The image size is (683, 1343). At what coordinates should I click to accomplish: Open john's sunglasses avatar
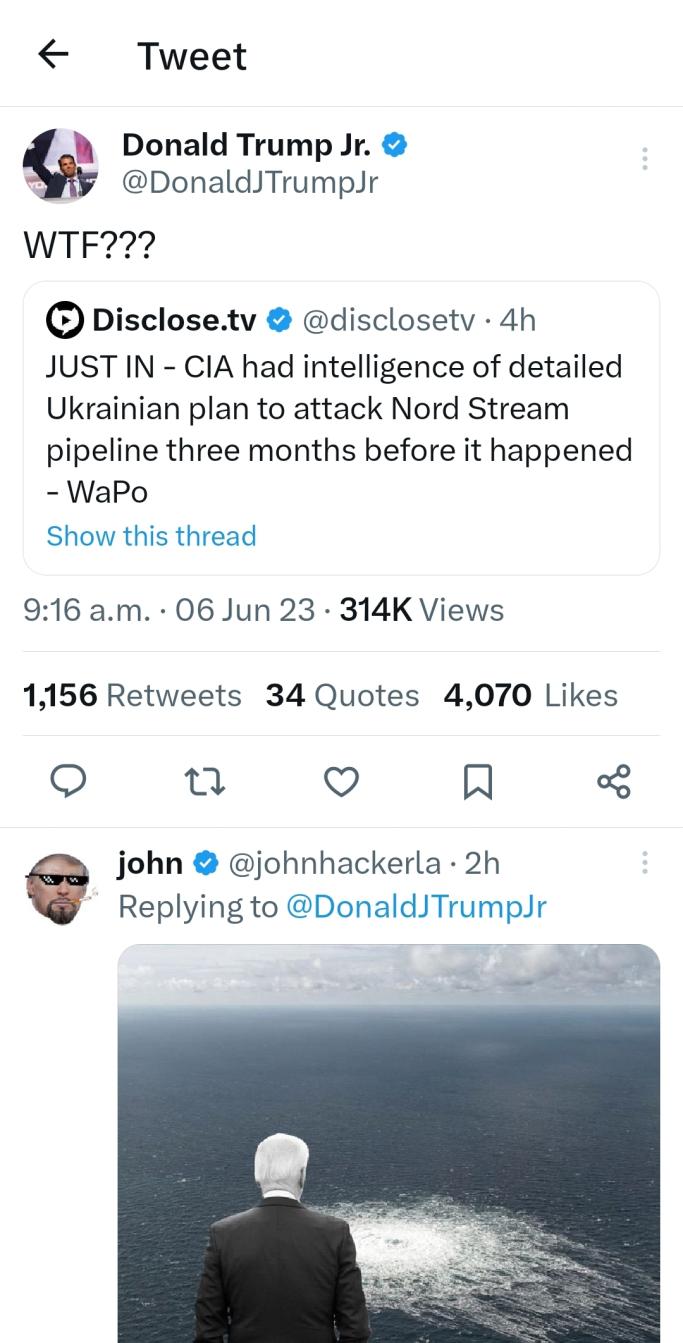click(x=59, y=887)
